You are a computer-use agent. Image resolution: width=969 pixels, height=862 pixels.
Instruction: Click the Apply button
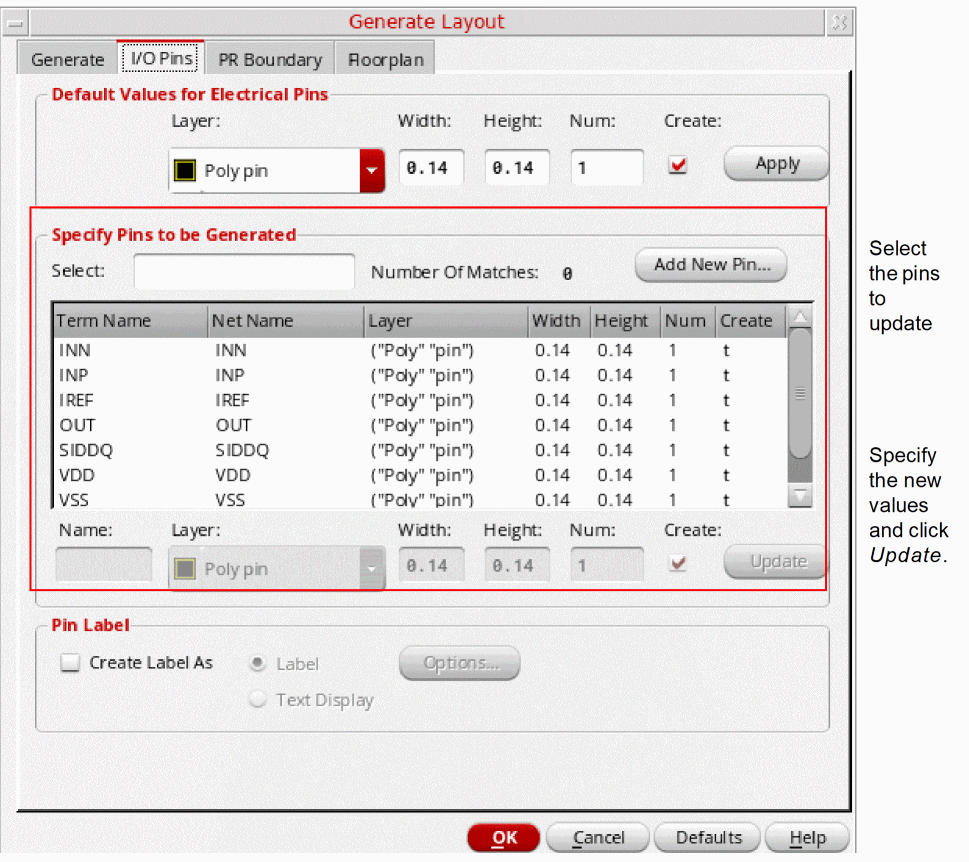pos(776,164)
